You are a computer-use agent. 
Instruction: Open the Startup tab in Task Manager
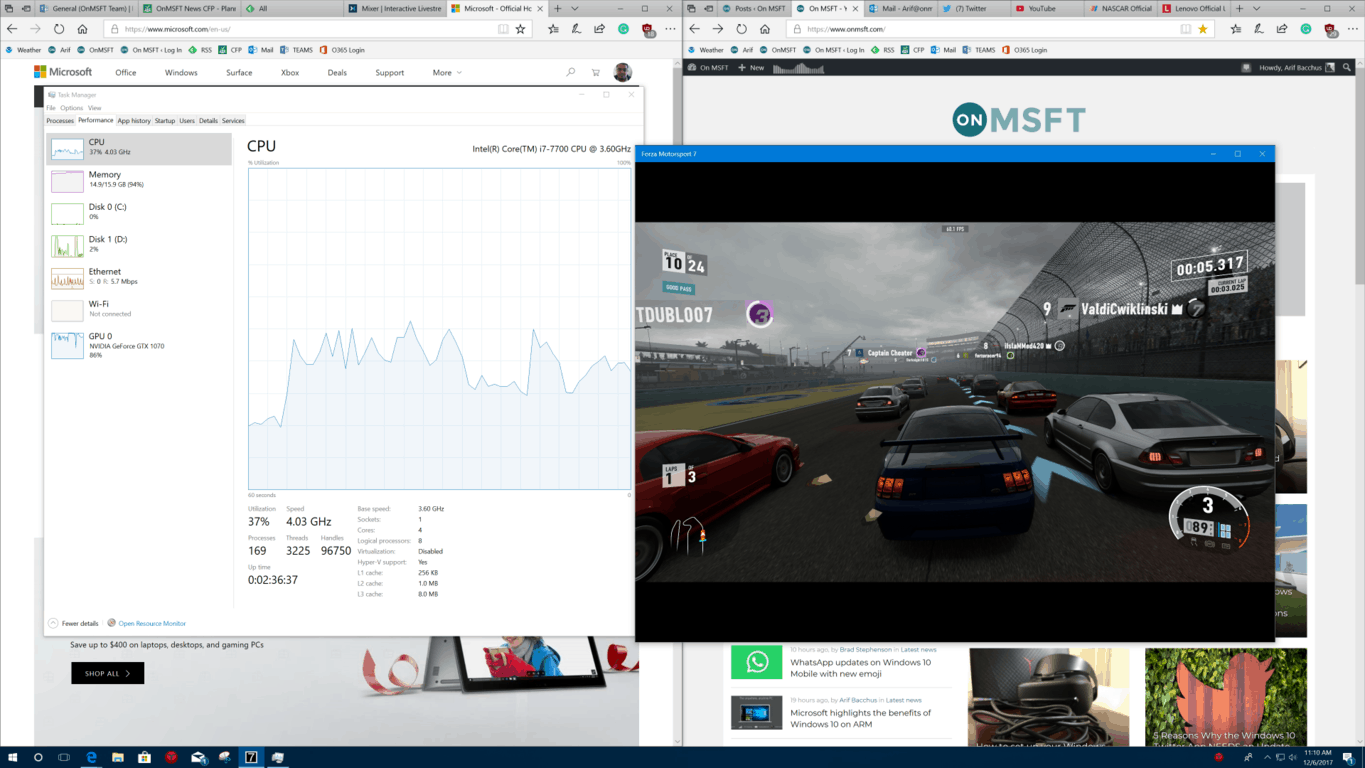(x=165, y=120)
